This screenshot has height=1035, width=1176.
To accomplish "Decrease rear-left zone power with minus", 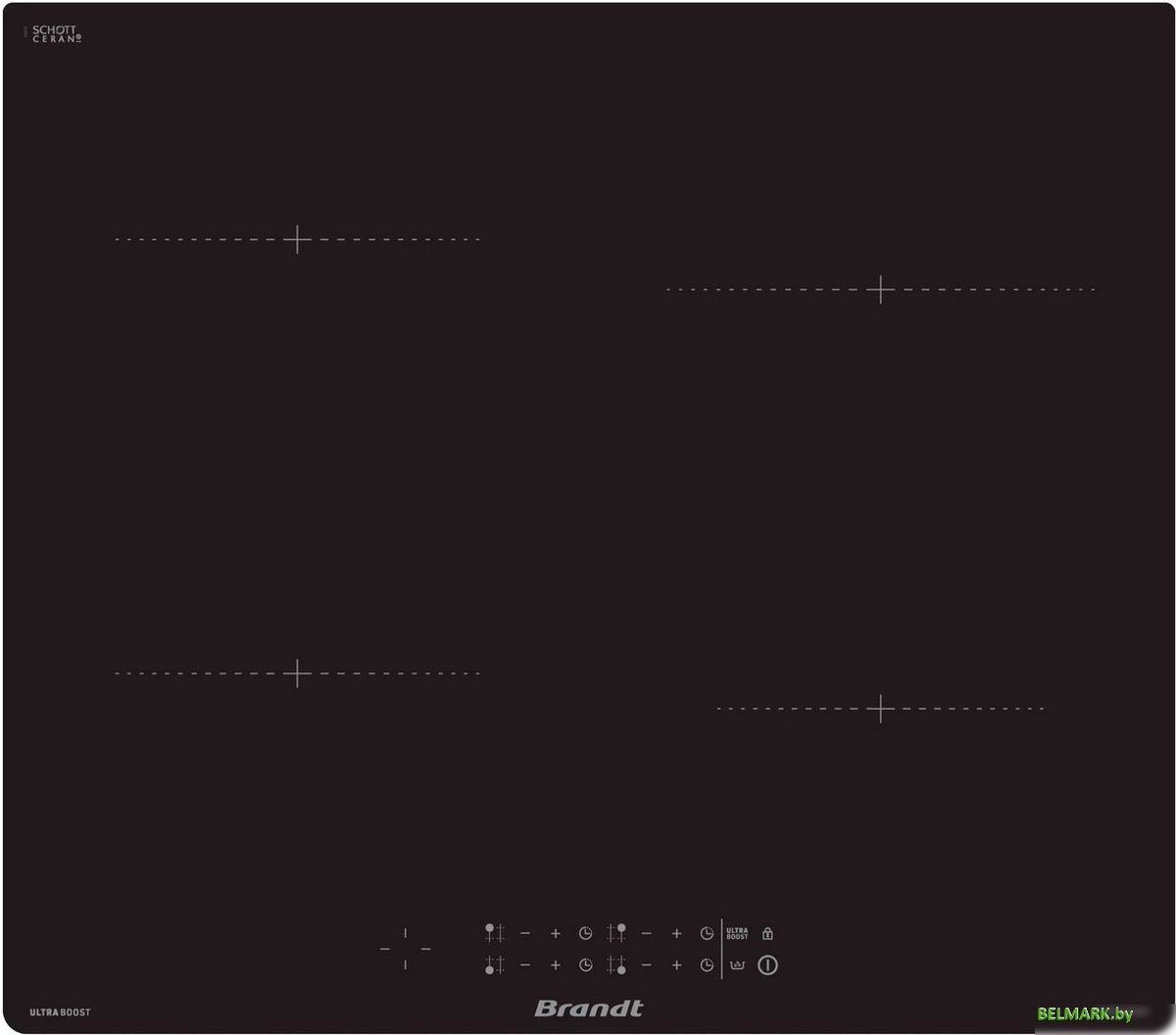I will [525, 934].
